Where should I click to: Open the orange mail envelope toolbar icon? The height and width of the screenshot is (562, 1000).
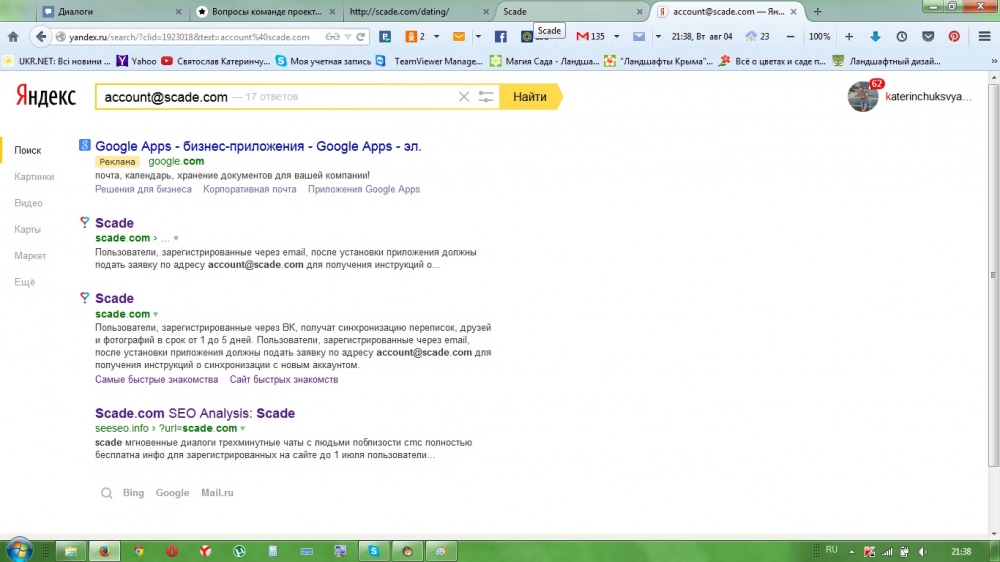point(459,37)
